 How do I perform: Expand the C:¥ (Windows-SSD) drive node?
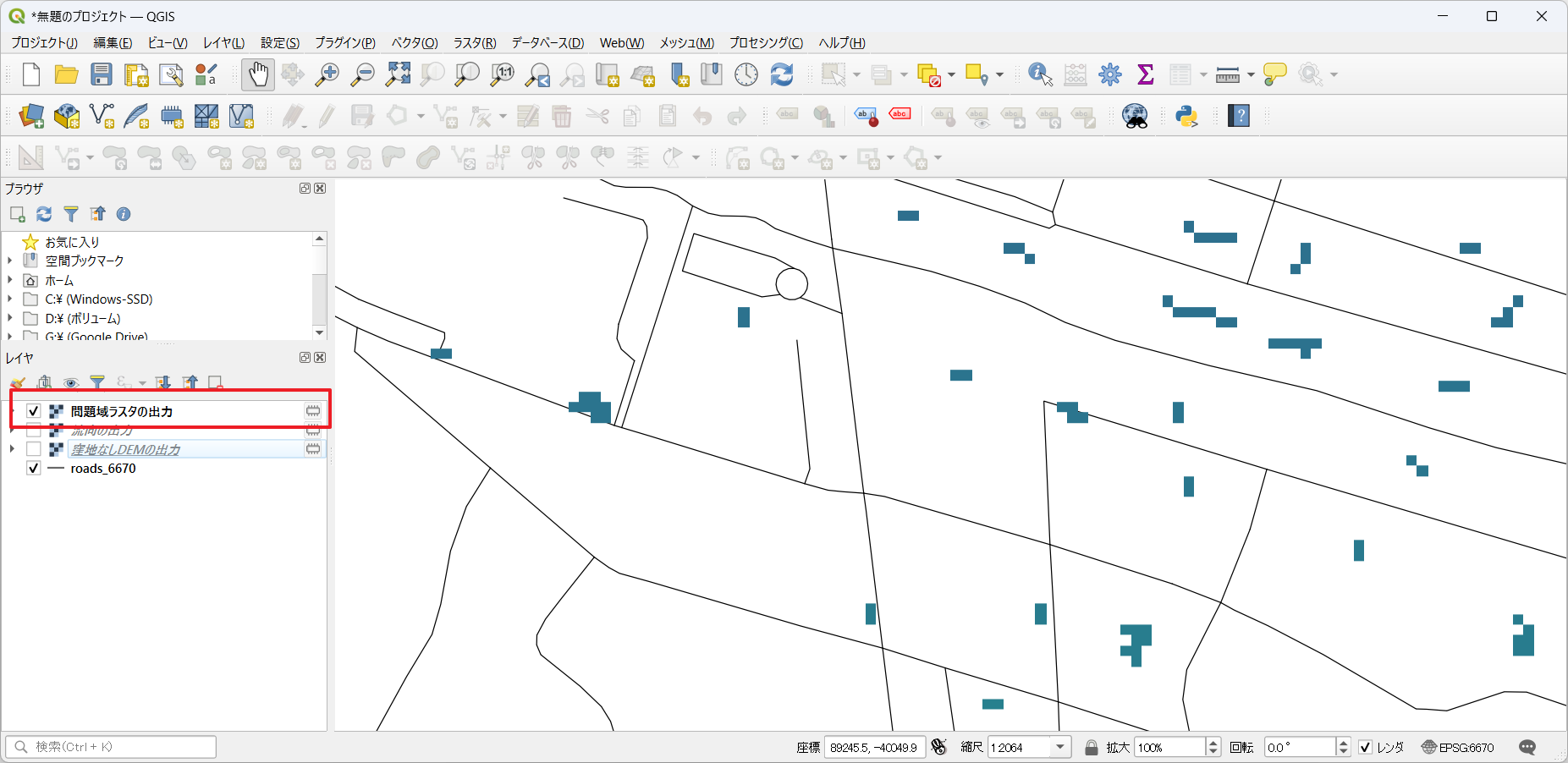coord(10,299)
